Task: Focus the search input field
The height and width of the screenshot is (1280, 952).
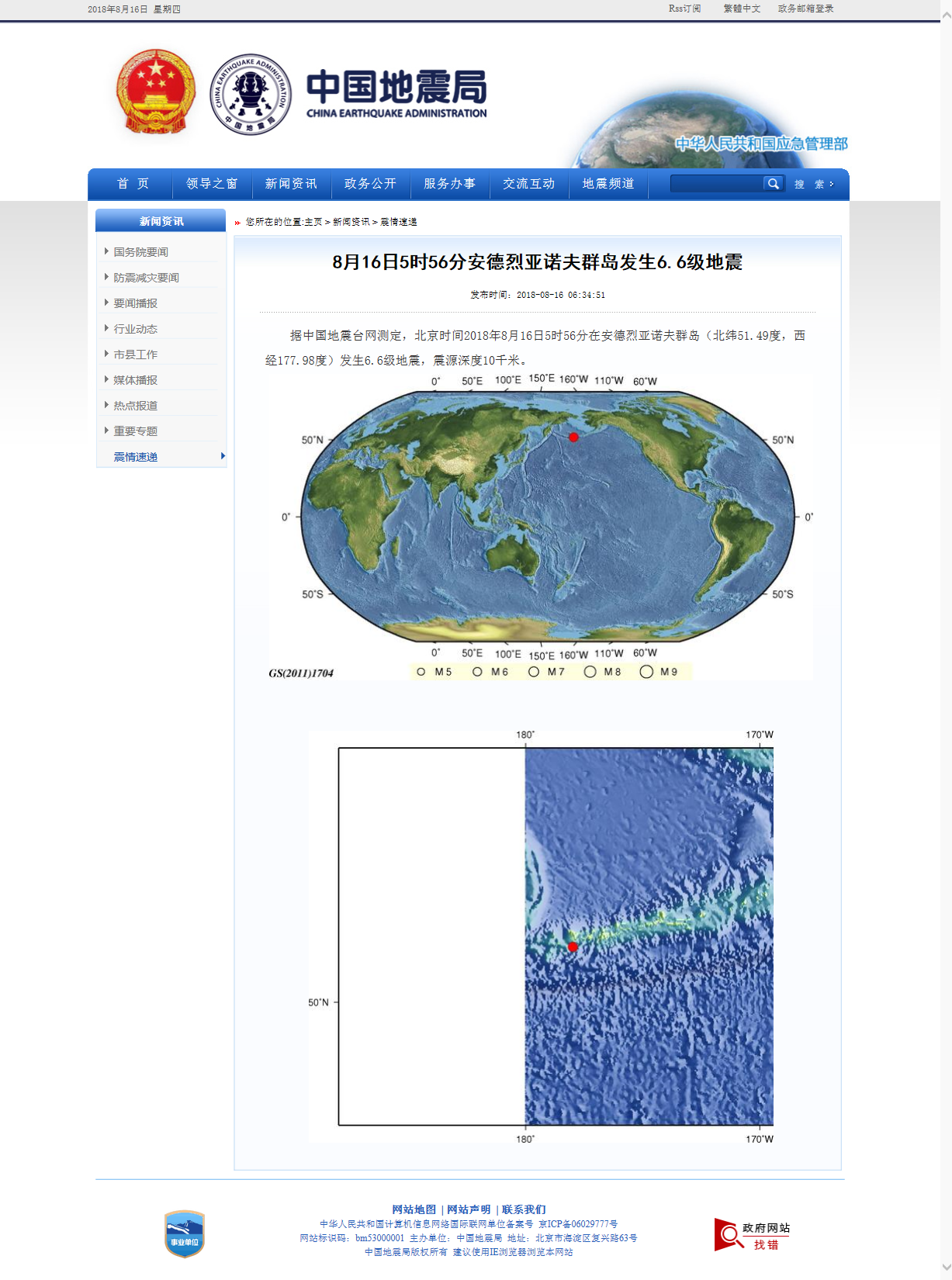Action: click(x=716, y=184)
